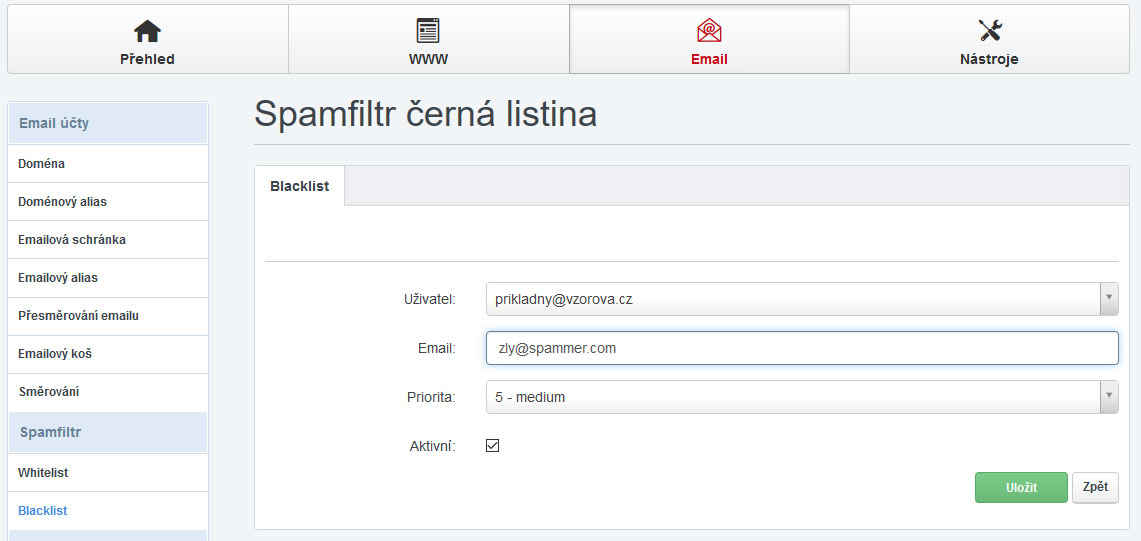Click the Zpět button
Viewport: 1141px width, 541px height.
pos(1095,487)
